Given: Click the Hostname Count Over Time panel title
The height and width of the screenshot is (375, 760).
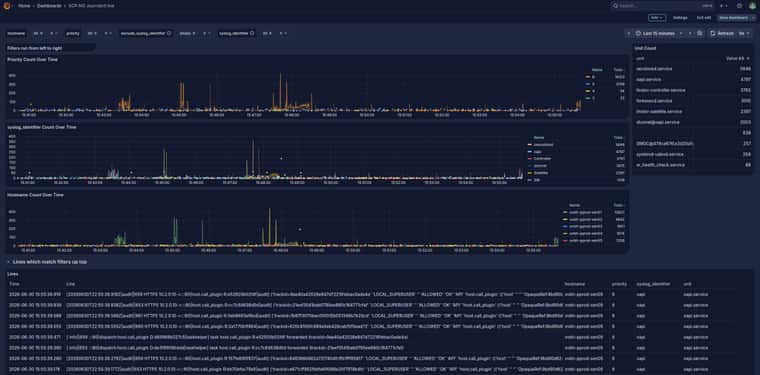Looking at the screenshot, I should [35, 195].
